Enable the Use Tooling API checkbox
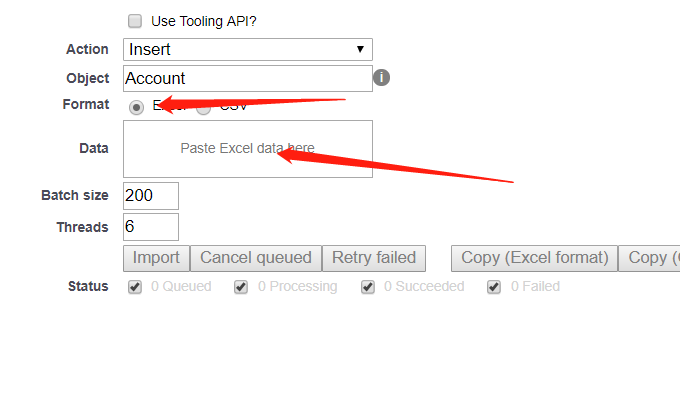 click(x=135, y=20)
